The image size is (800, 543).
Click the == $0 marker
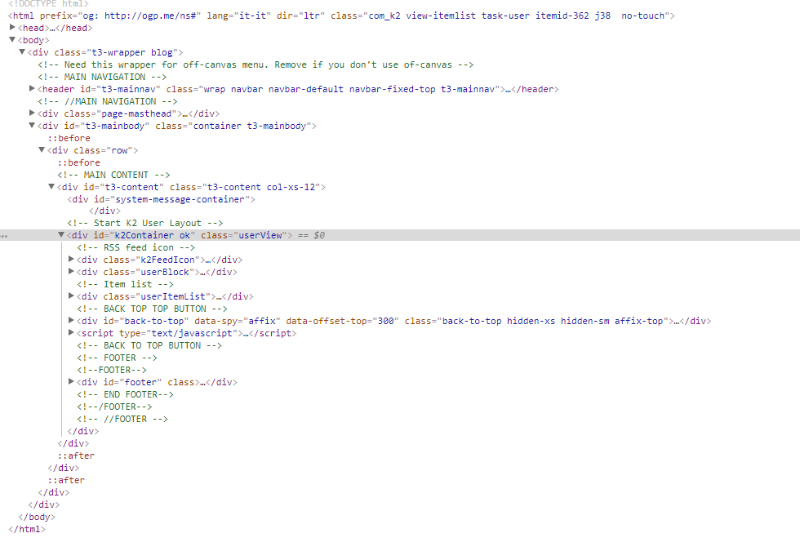point(311,235)
